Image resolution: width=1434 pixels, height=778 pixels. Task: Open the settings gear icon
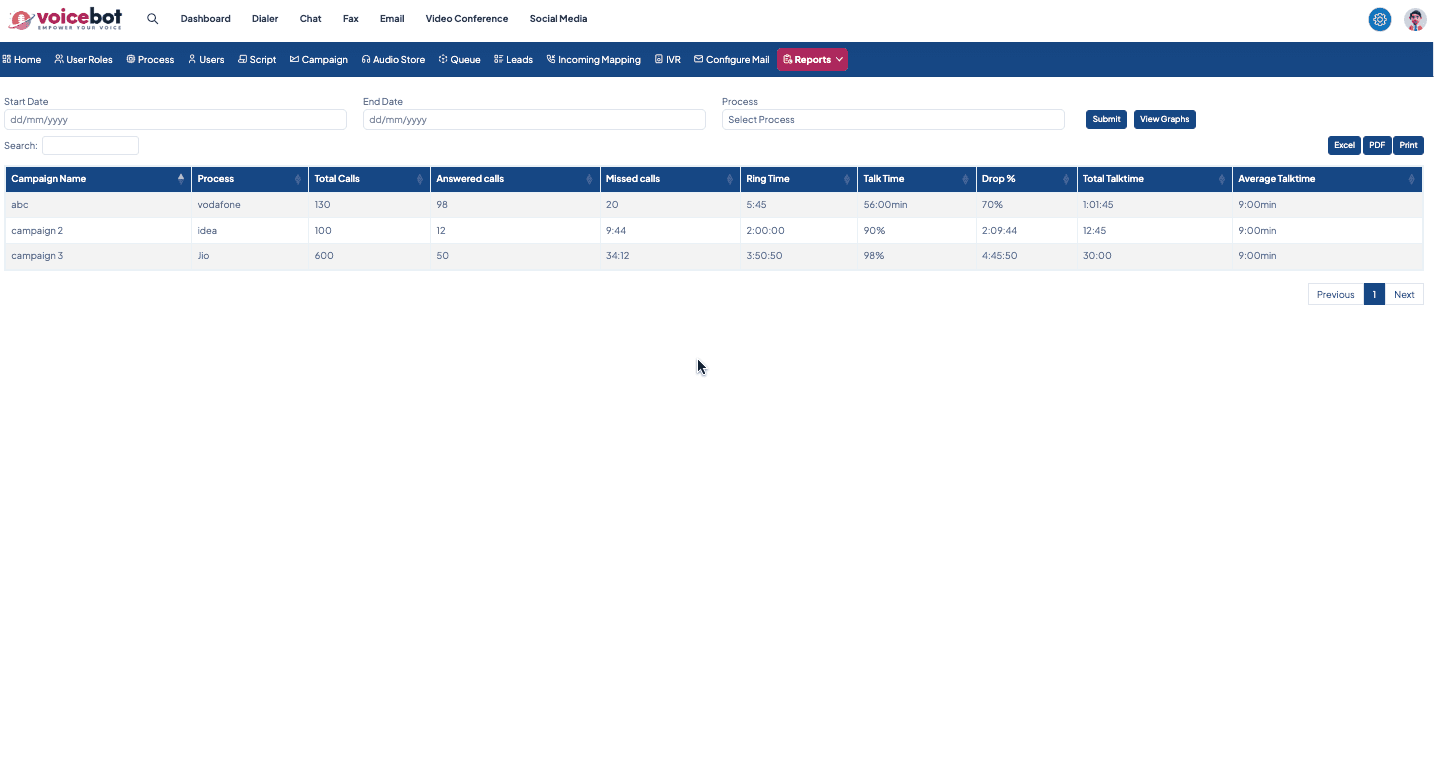(x=1380, y=19)
